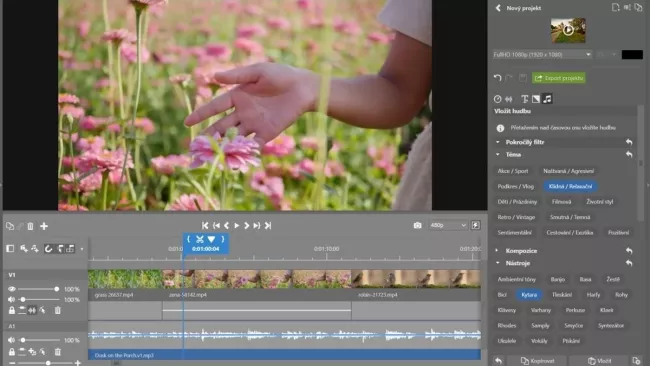Take a snapshot with the camera icon
The width and height of the screenshot is (650, 366).
point(417,225)
